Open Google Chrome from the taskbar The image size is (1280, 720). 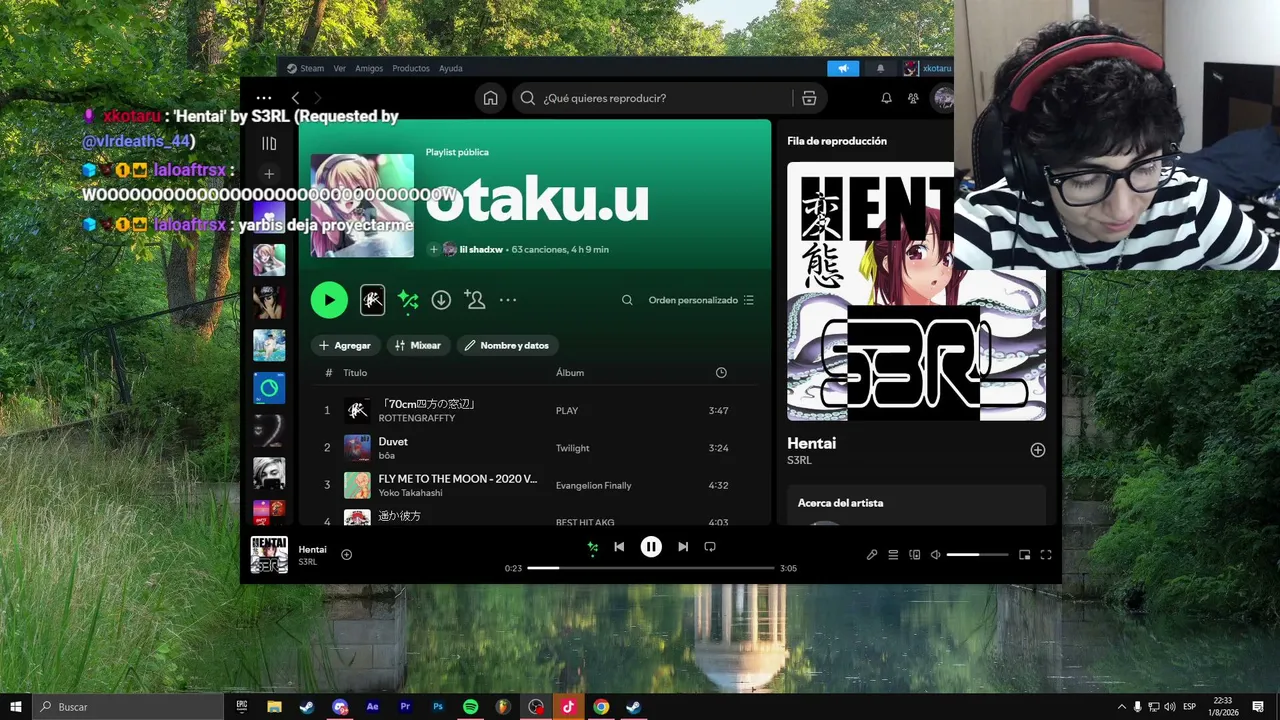pos(601,707)
